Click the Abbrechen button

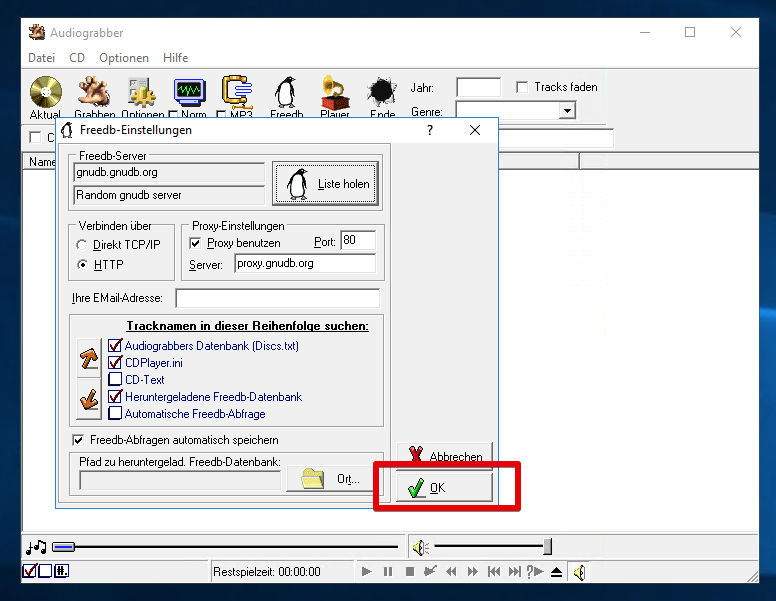pos(444,455)
